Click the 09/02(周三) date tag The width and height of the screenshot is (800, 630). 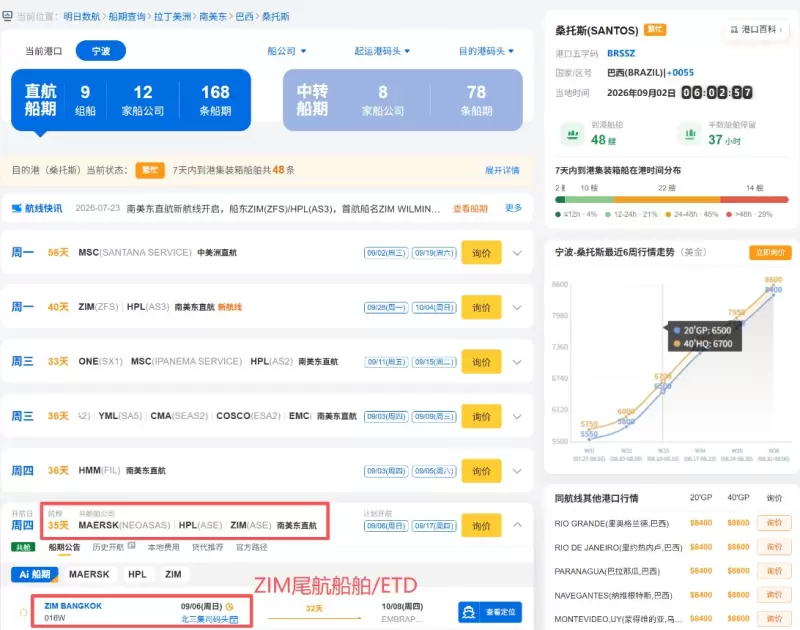pyautogui.click(x=386, y=253)
